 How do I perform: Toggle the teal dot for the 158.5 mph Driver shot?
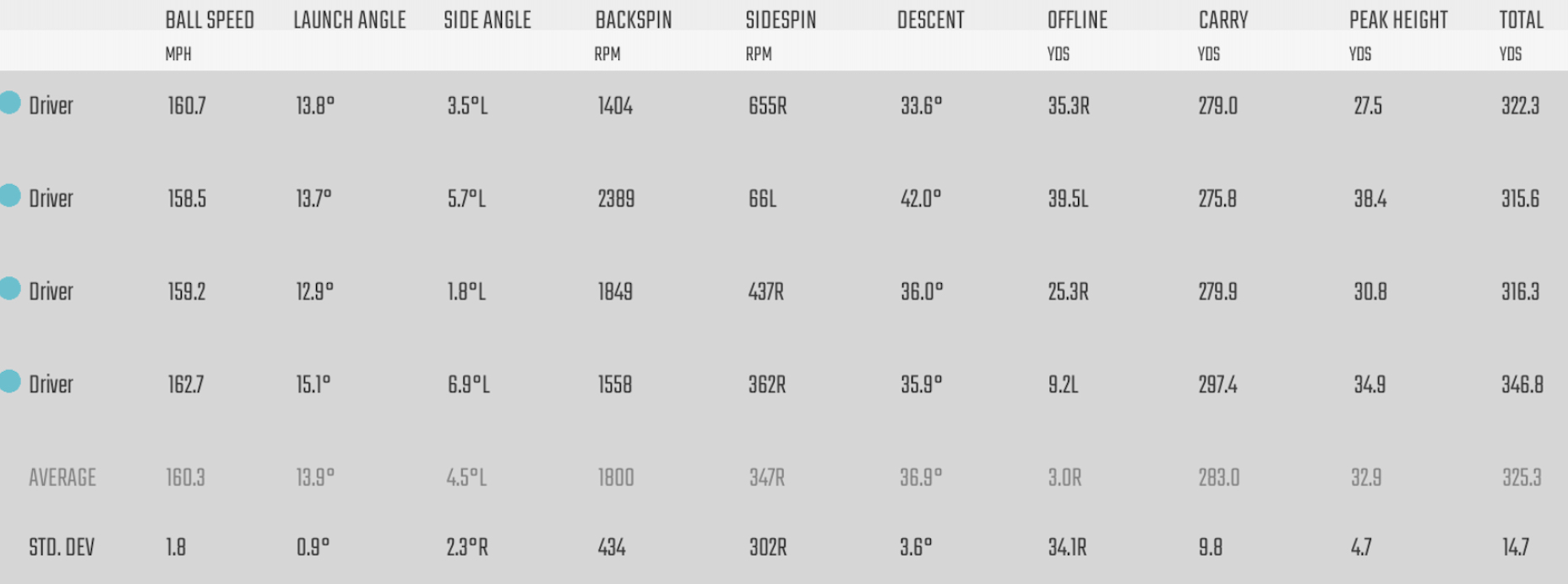[10, 196]
